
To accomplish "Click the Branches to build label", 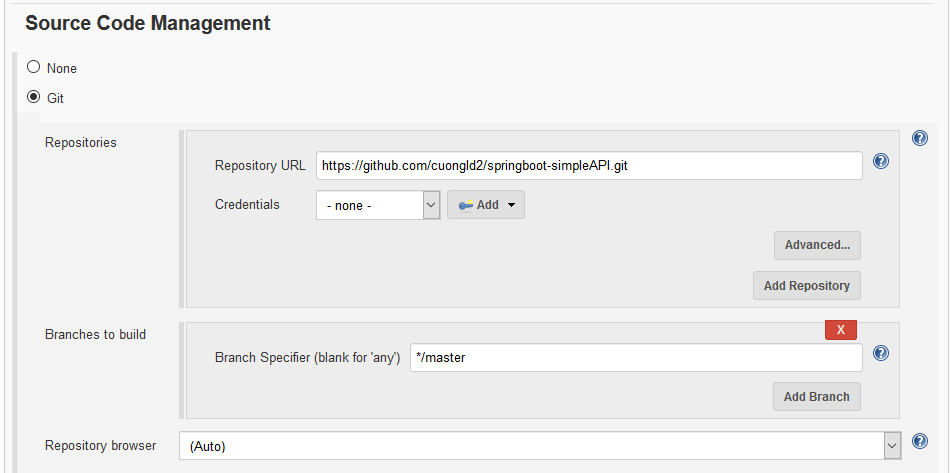I will tap(96, 334).
